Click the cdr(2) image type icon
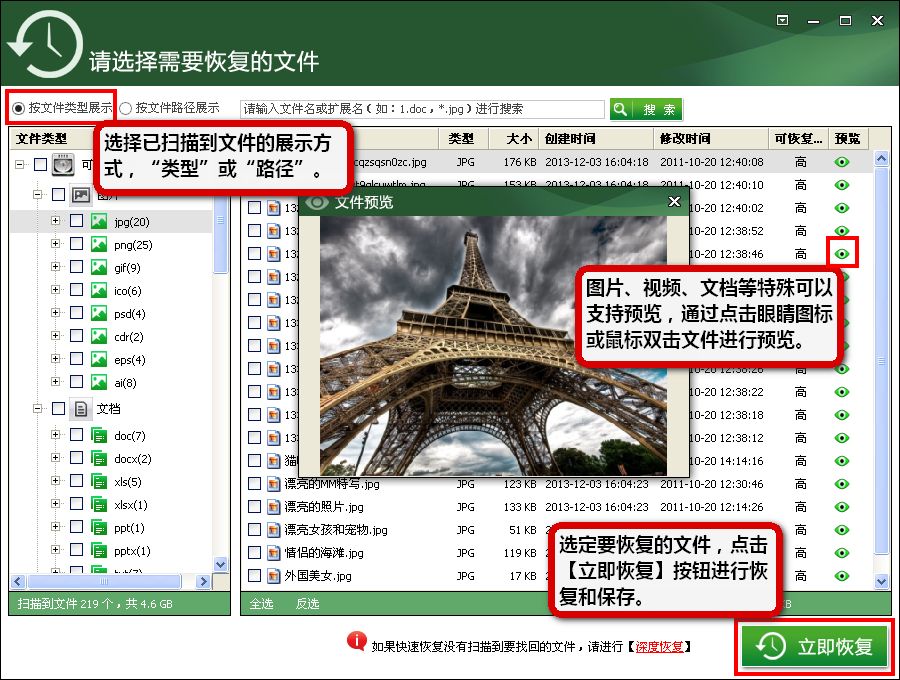 (99, 336)
